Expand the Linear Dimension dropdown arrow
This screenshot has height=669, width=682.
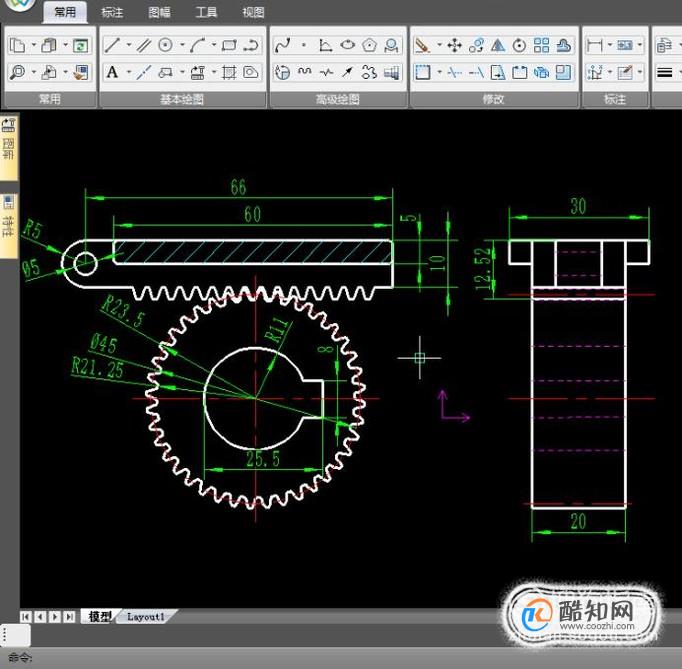pyautogui.click(x=610, y=44)
